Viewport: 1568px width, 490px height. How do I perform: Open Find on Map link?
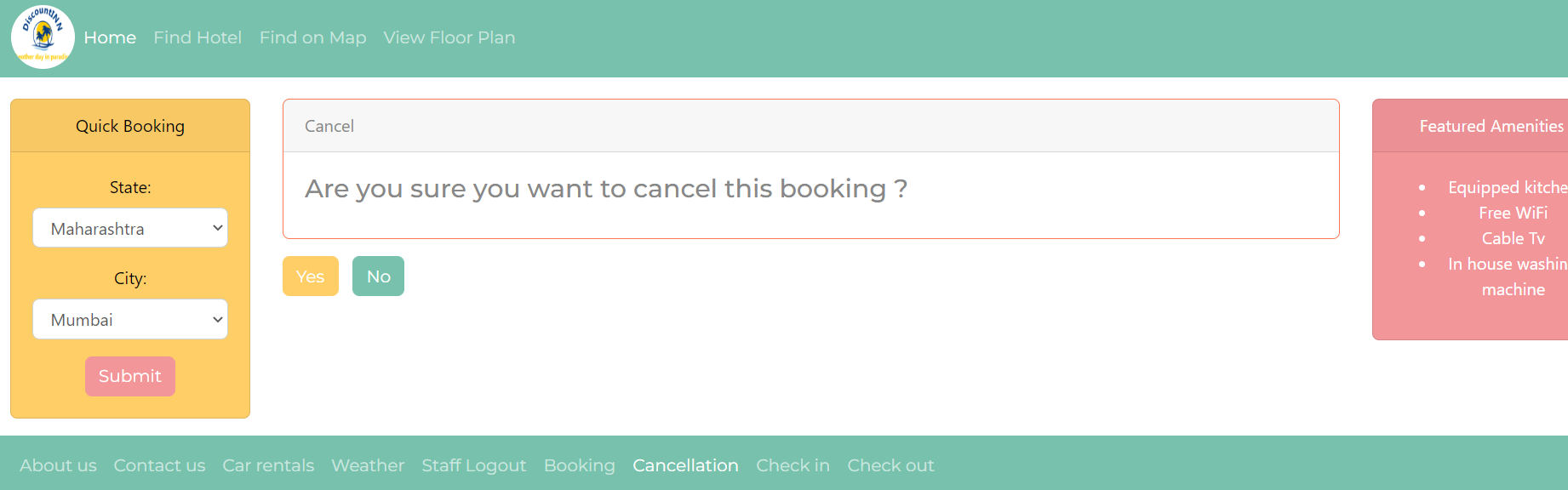pyautogui.click(x=312, y=37)
